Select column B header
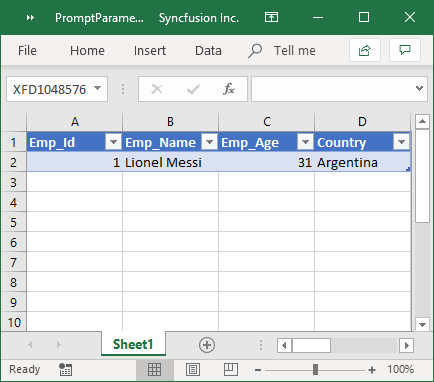Viewport: 434px width, 382px height. 170,122
